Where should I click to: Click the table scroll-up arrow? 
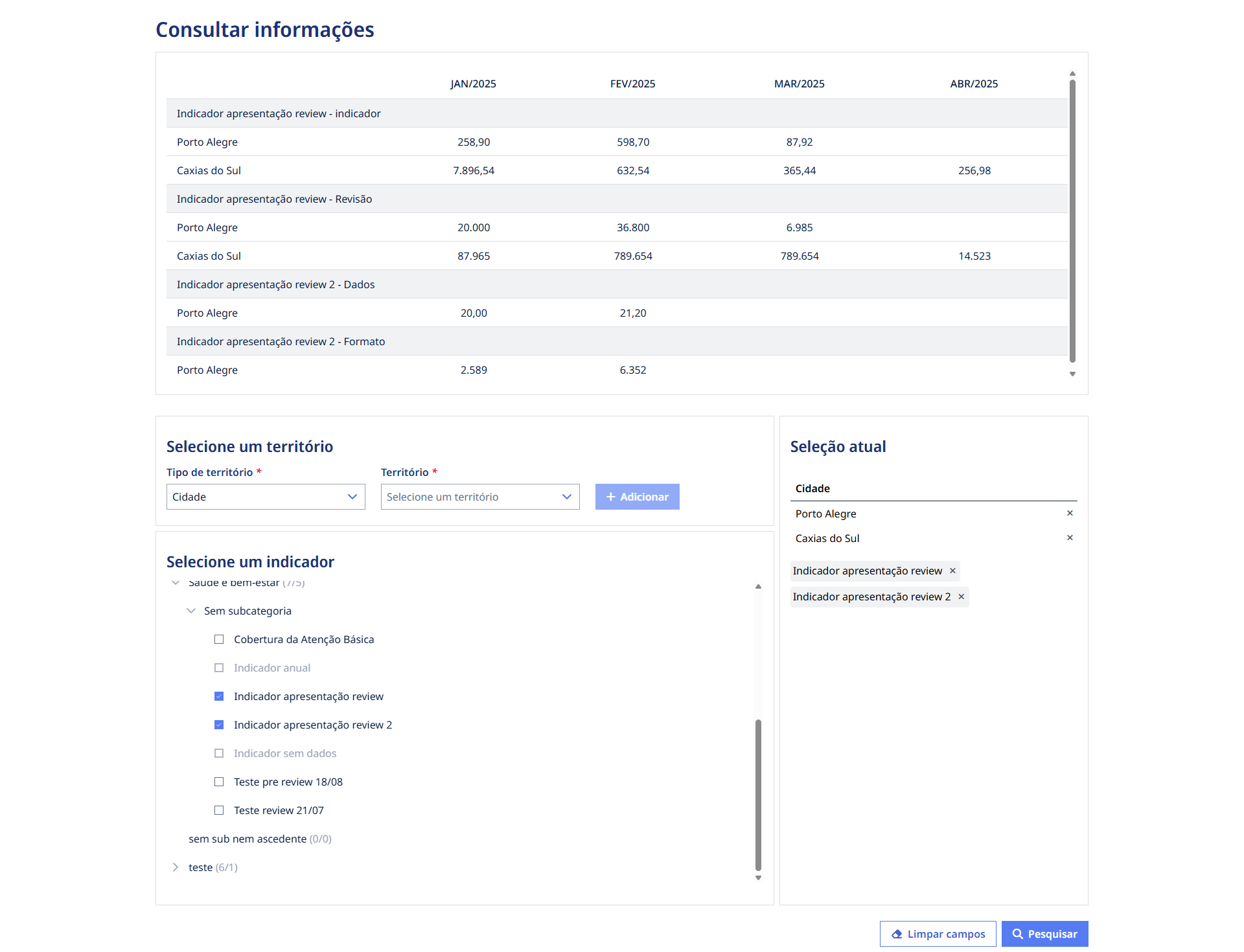point(1072,73)
